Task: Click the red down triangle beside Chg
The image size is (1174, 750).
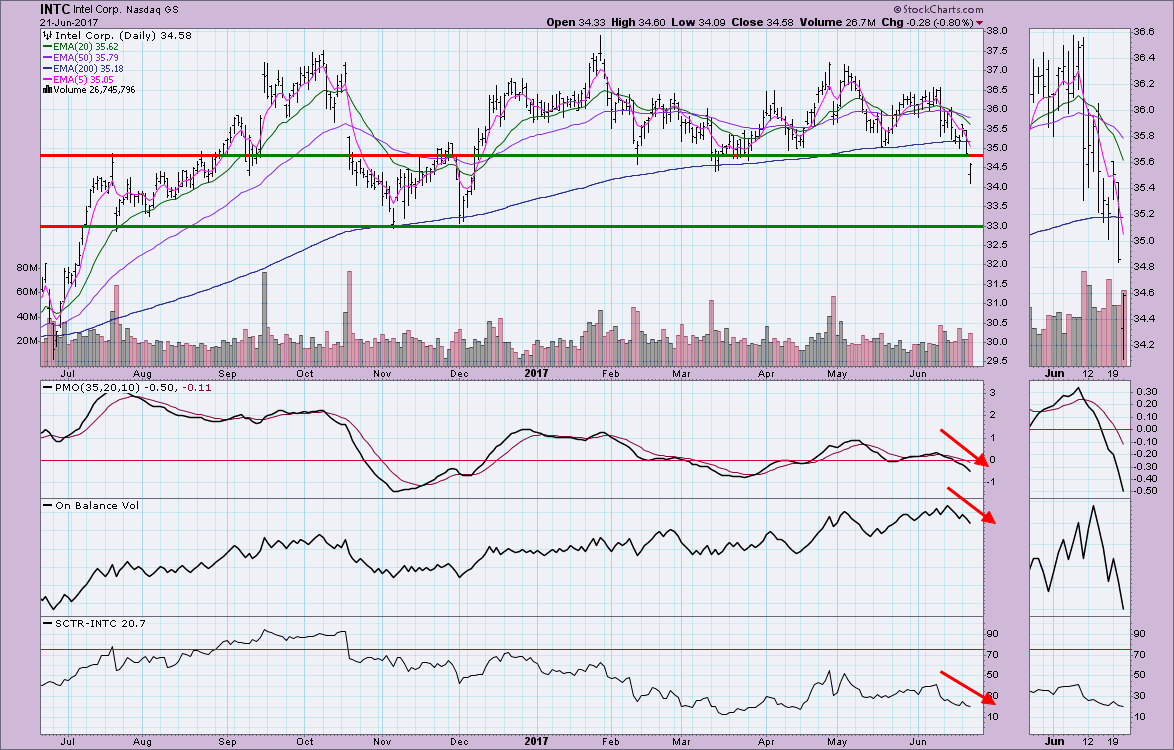Action: [x=979, y=22]
